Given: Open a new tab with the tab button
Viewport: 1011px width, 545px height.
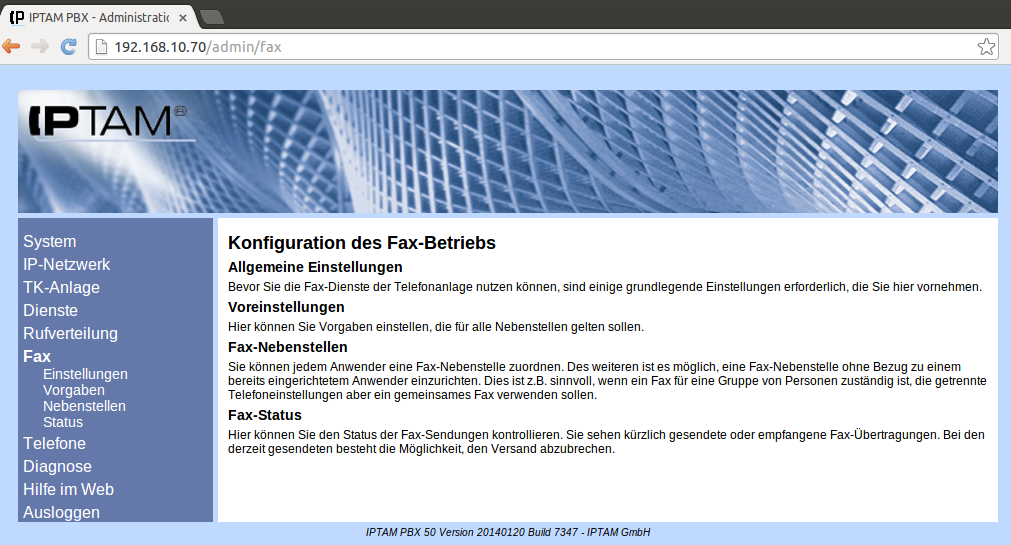Looking at the screenshot, I should [211, 16].
